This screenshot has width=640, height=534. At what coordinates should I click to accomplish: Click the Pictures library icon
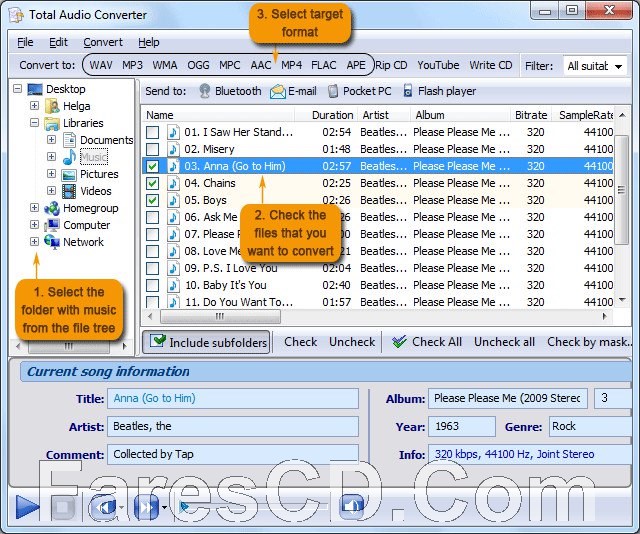pos(69,175)
